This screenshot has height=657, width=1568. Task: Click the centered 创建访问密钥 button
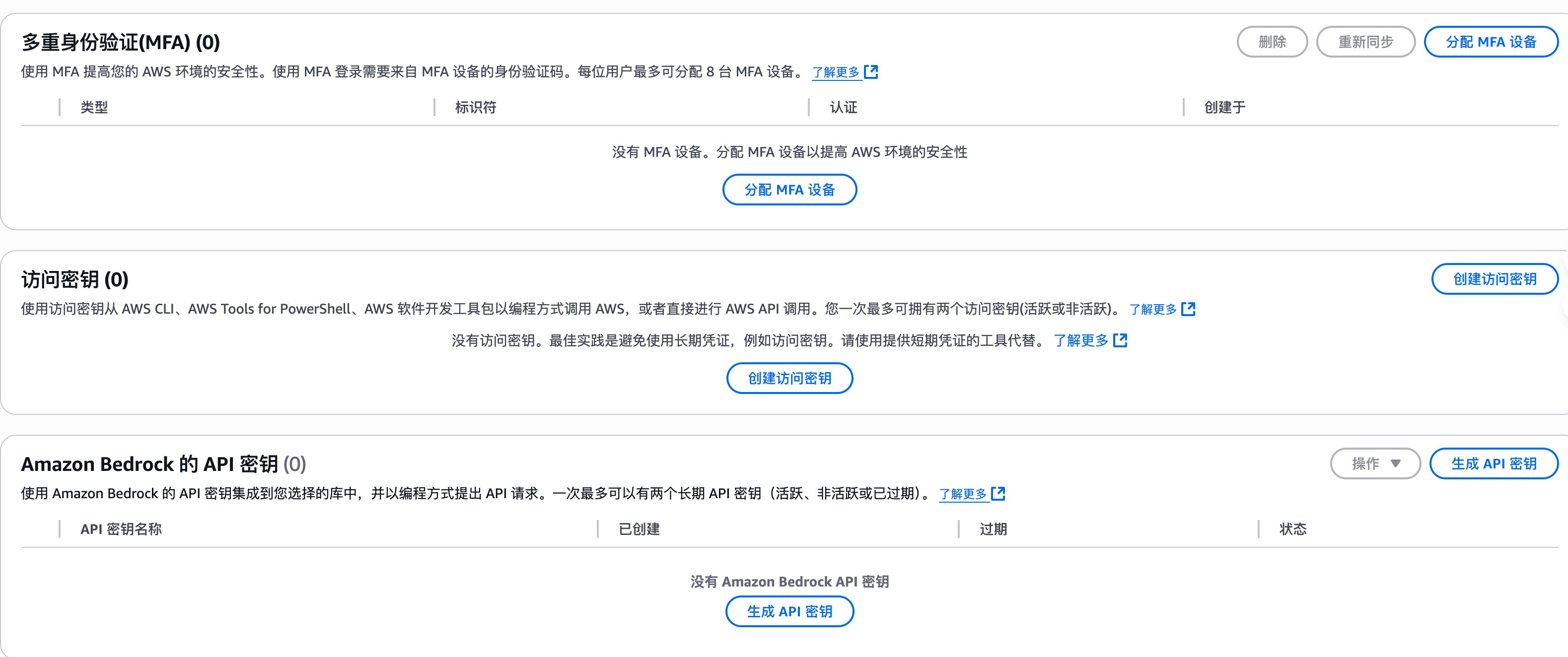click(x=789, y=378)
